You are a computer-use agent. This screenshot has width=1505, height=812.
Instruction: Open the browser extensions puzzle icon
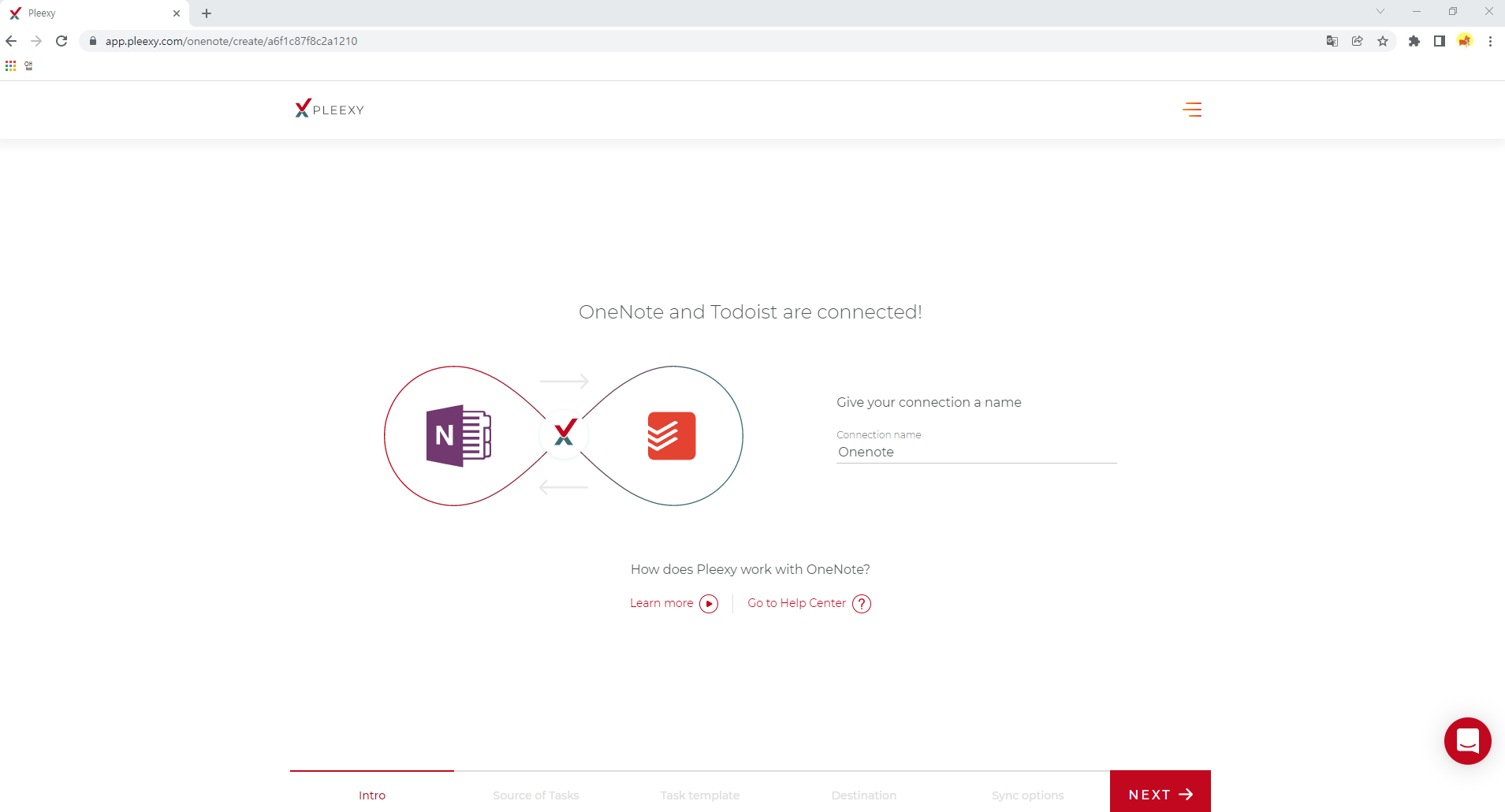point(1414,41)
